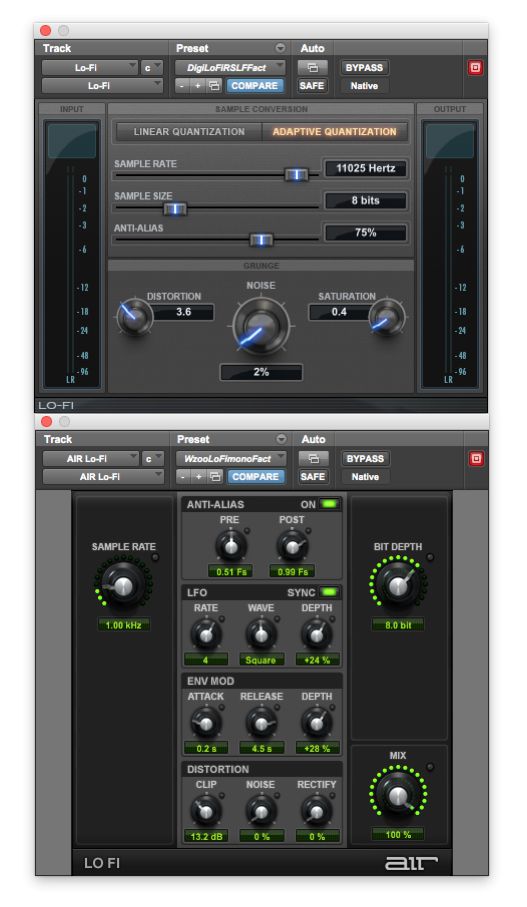Click the Distortion Noise knob in AIR Lo-Fi
Screen dimensions: 527x907
pos(261,812)
